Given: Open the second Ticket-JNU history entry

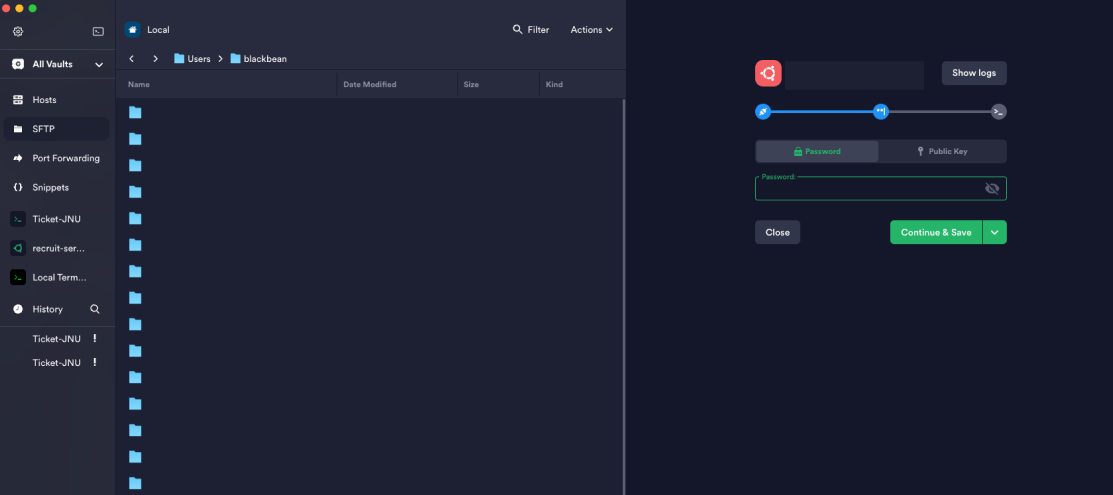Looking at the screenshot, I should [57, 362].
